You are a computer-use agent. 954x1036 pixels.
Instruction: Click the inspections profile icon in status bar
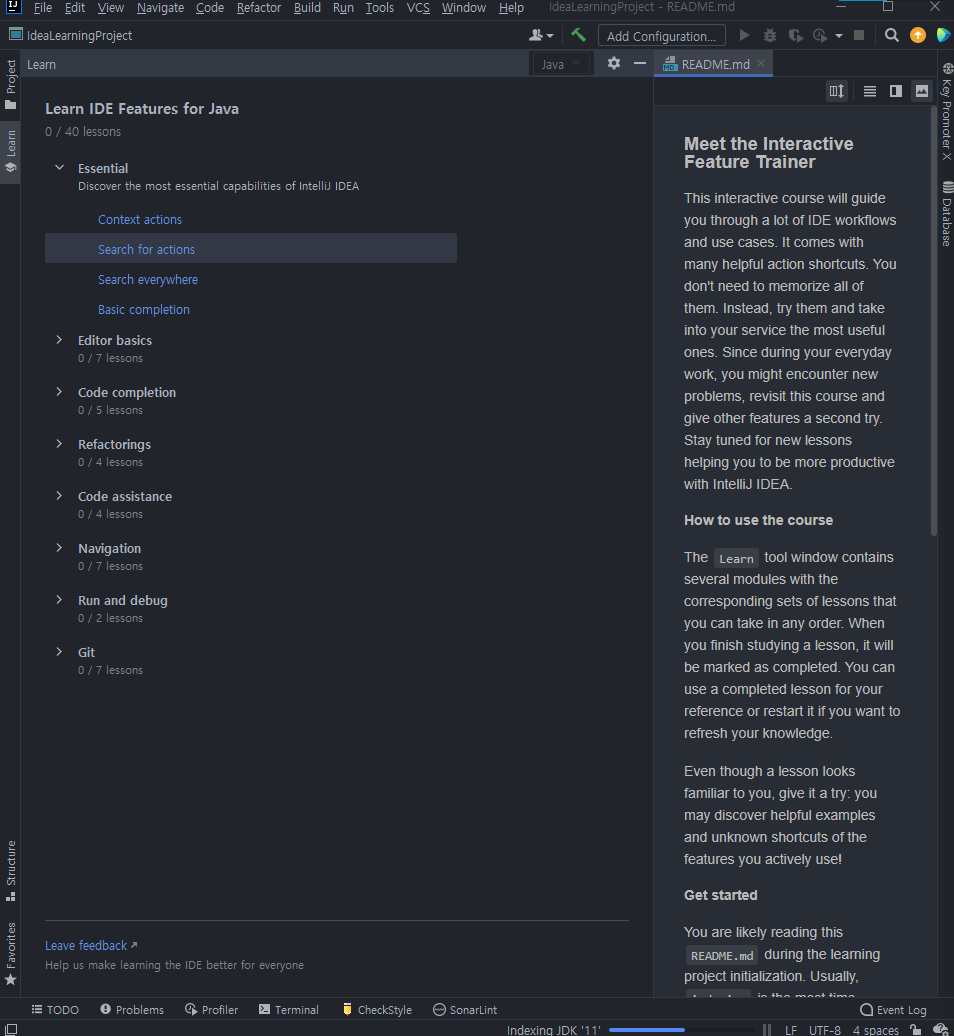click(x=940, y=1029)
